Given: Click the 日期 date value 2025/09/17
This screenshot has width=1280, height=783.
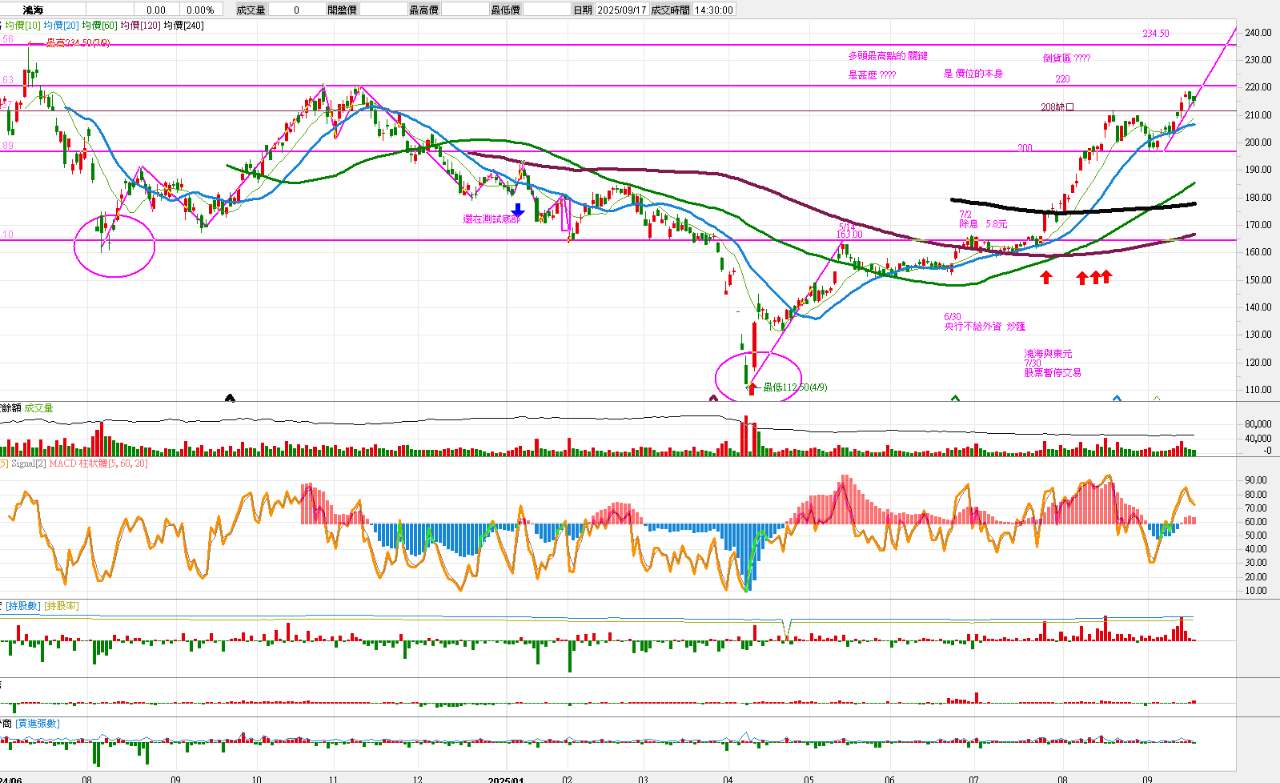Looking at the screenshot, I should pyautogui.click(x=622, y=9).
